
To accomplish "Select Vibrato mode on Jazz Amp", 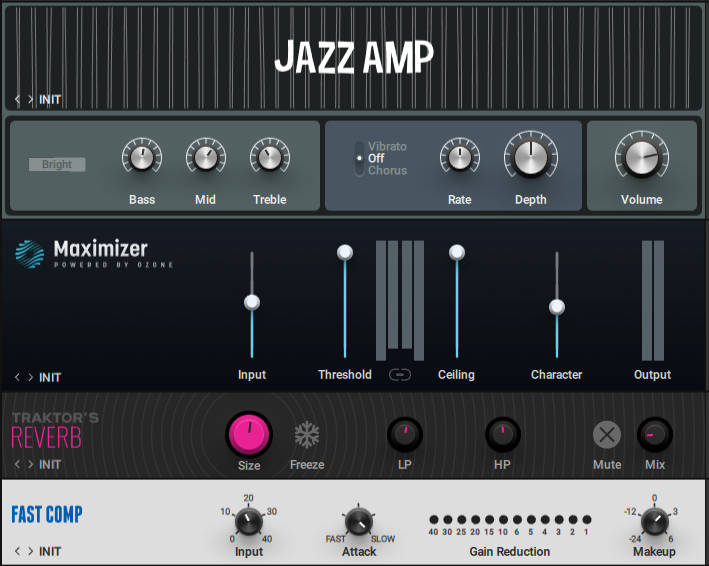I will (x=387, y=146).
